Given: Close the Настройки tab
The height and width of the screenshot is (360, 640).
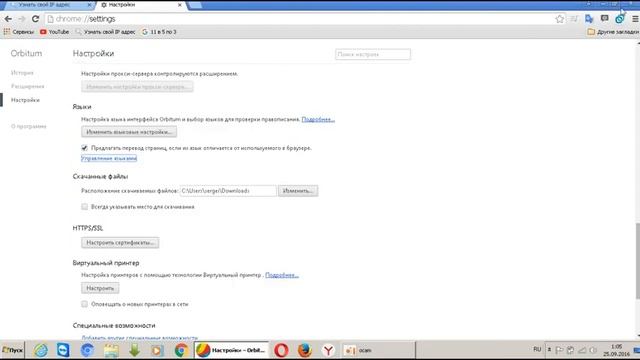Looking at the screenshot, I should 180,5.
